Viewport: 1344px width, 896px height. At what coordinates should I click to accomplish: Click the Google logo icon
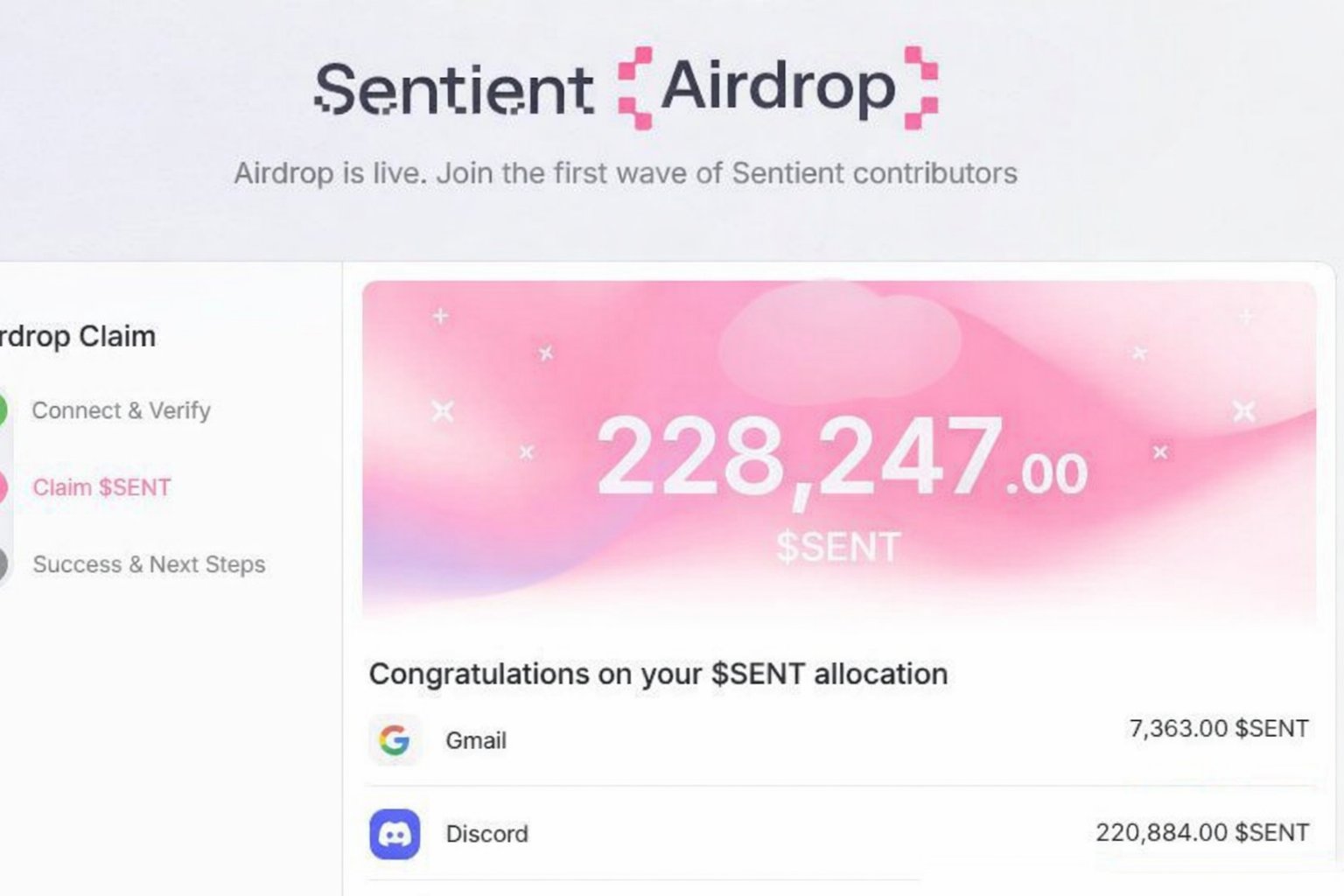click(x=395, y=740)
